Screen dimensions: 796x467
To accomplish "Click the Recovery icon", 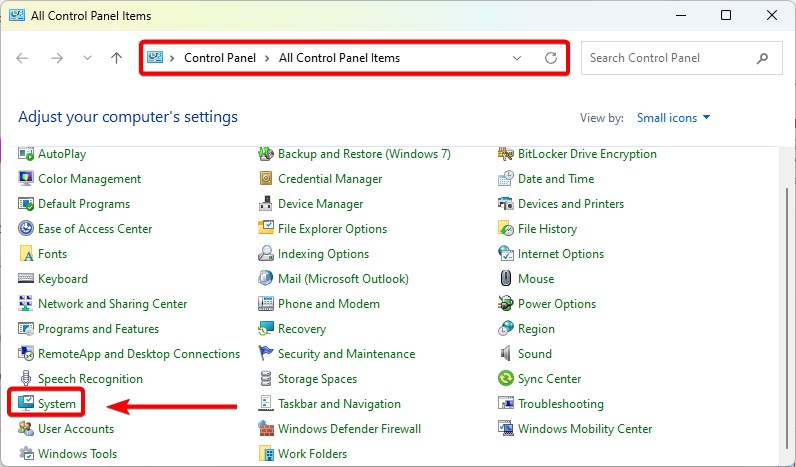I will (x=266, y=328).
